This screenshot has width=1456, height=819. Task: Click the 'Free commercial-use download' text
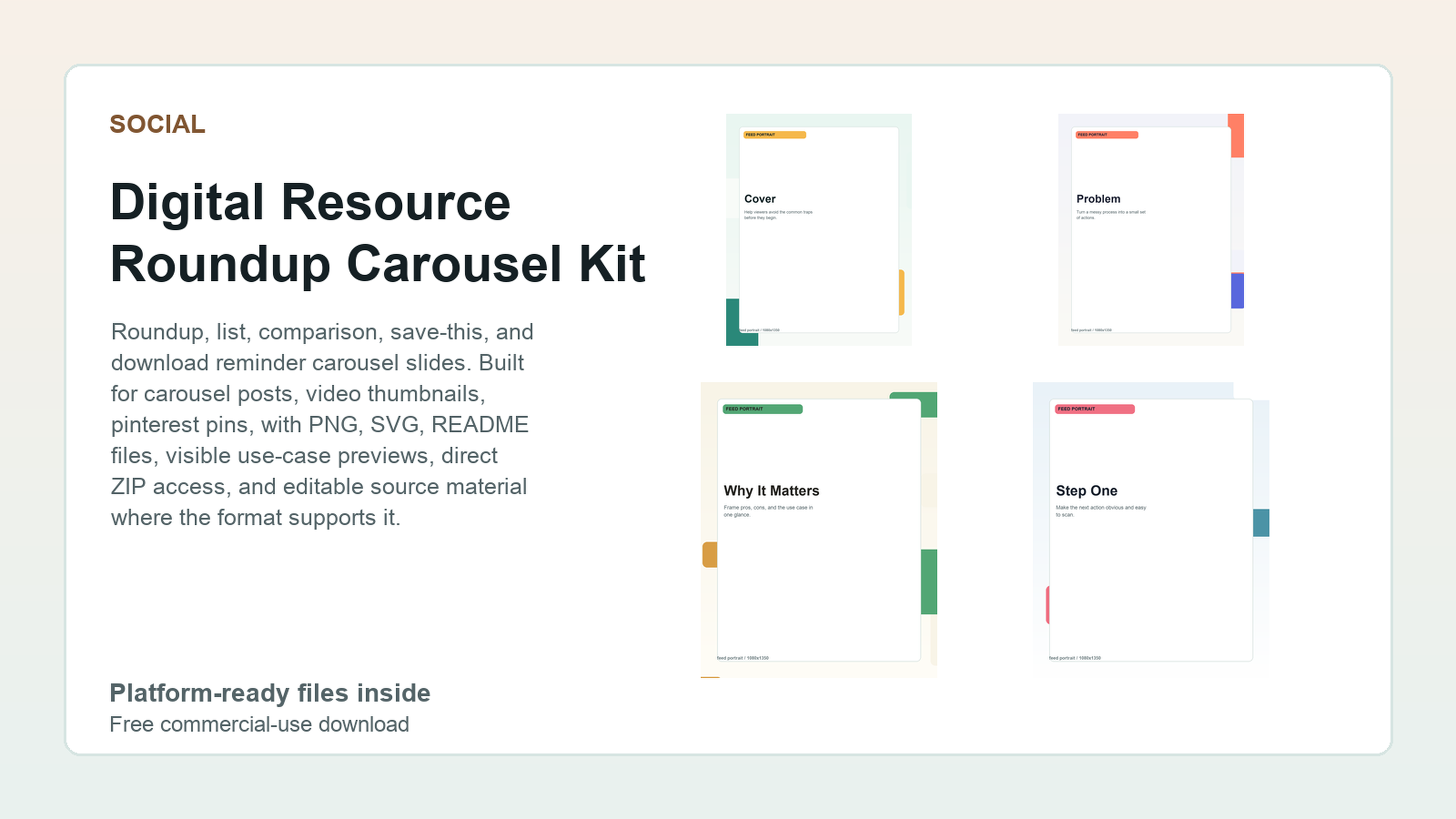point(259,724)
